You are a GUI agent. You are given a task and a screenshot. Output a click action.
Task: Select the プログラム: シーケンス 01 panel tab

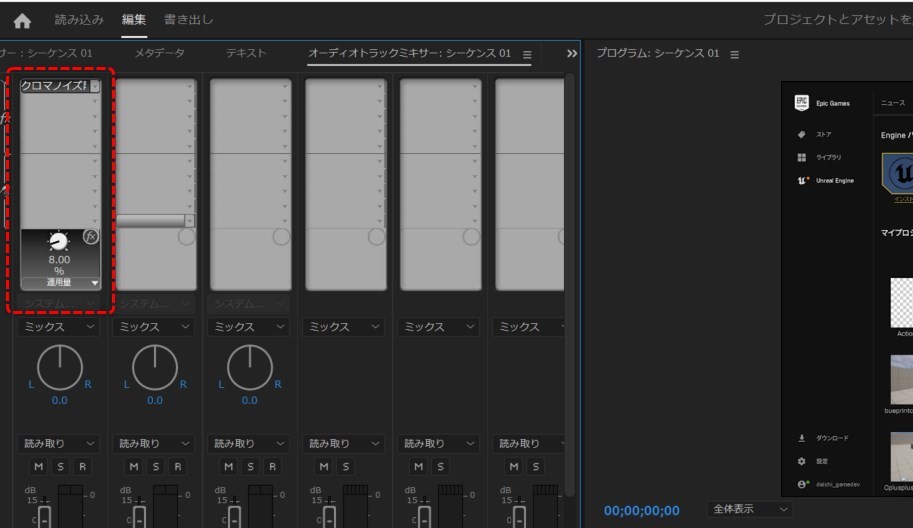[657, 54]
